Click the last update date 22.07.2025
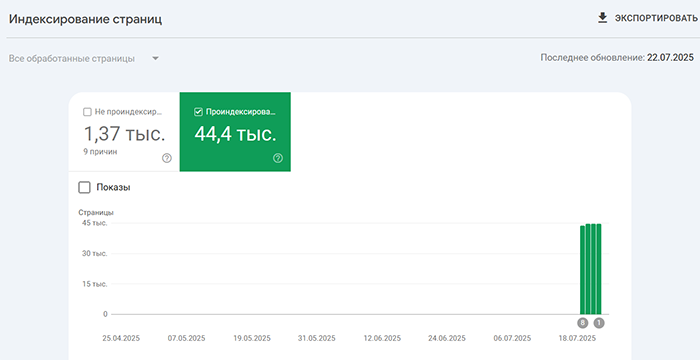 (671, 58)
